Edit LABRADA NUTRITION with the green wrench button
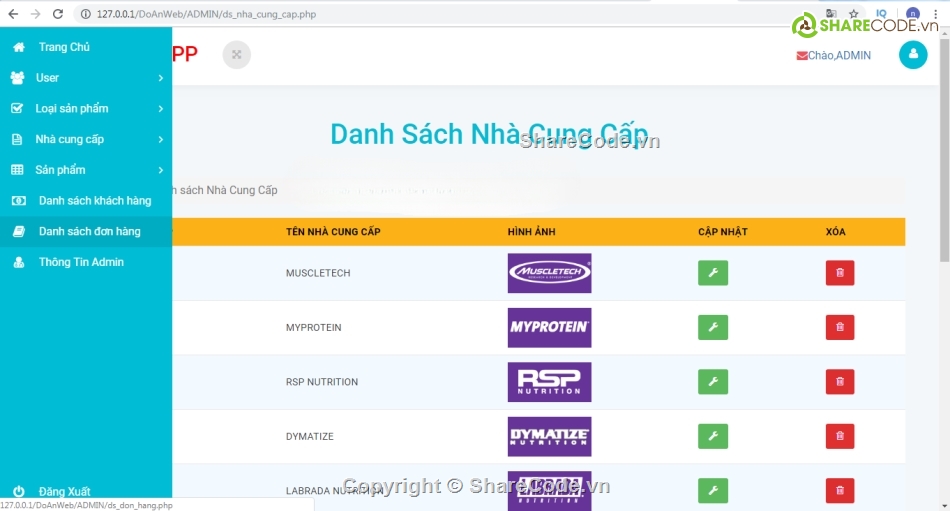 point(712,490)
